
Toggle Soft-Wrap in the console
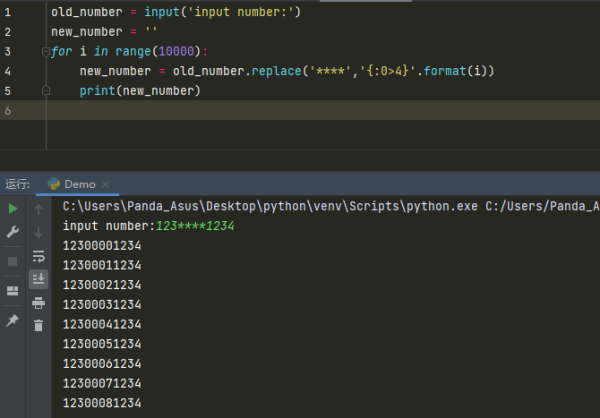(38, 256)
